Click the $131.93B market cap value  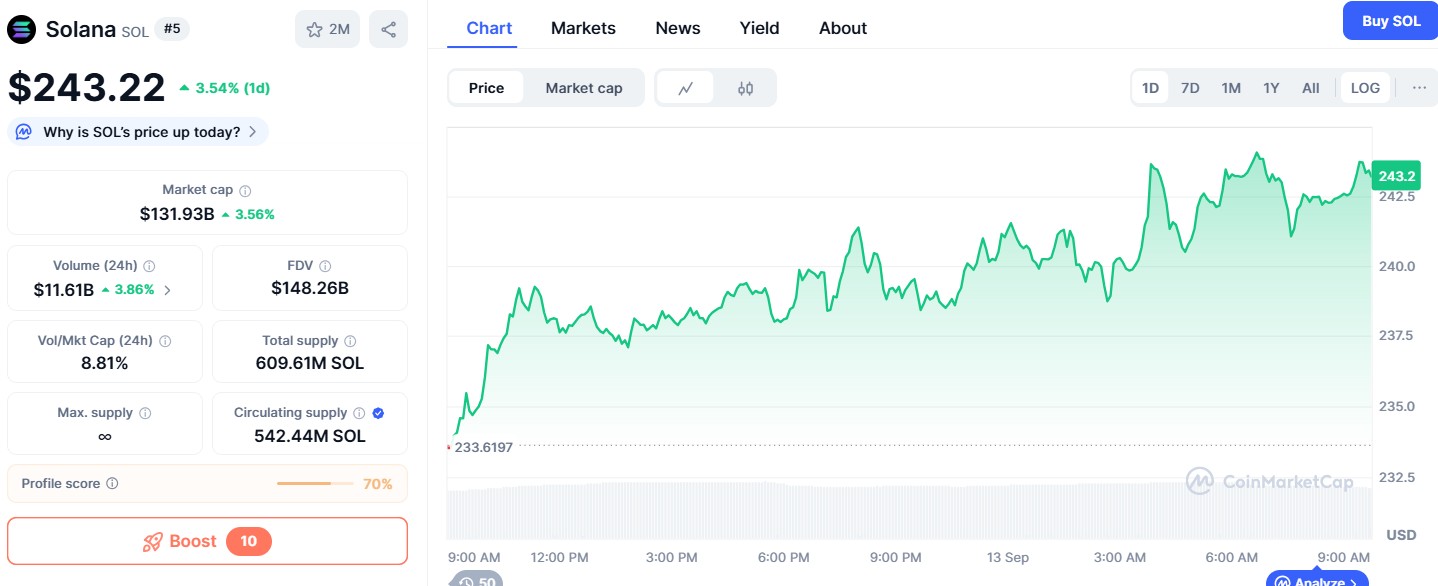point(177,214)
